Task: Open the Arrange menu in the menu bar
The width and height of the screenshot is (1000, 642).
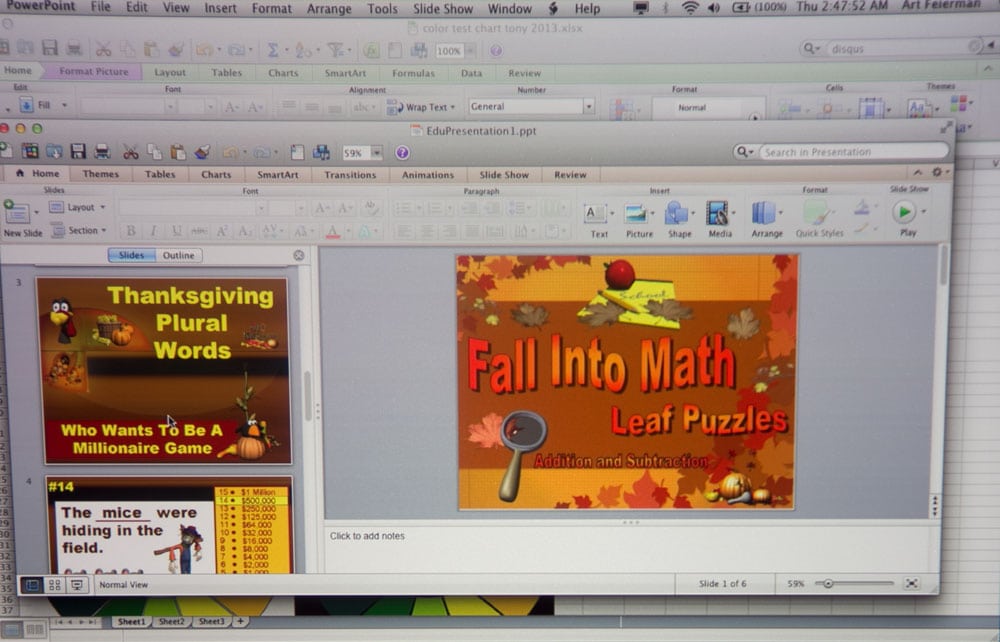Action: coord(327,8)
